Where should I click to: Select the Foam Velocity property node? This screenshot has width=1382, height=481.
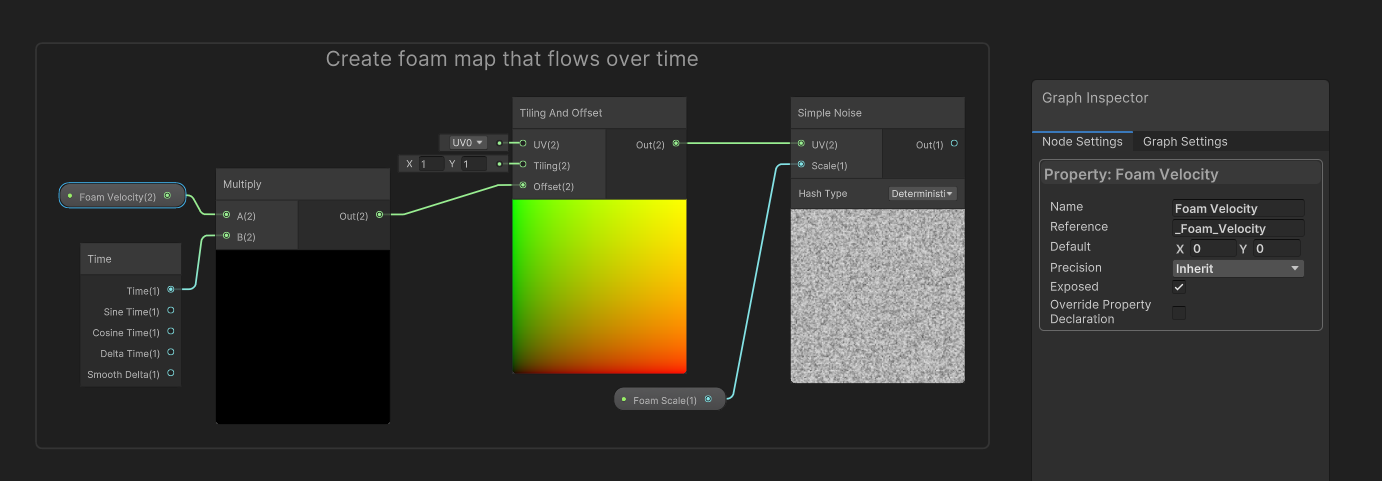point(118,197)
